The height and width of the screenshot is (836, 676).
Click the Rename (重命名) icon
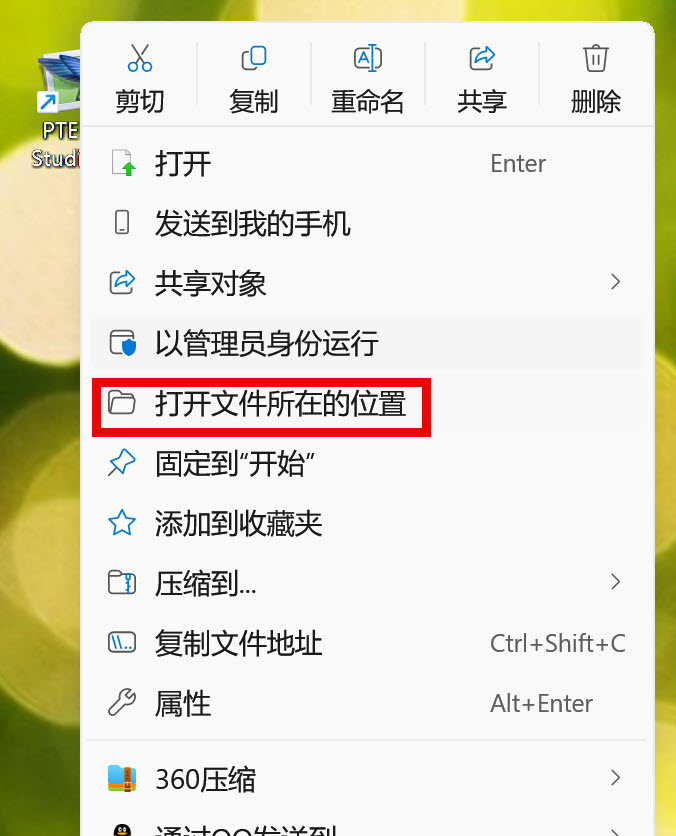[x=368, y=58]
